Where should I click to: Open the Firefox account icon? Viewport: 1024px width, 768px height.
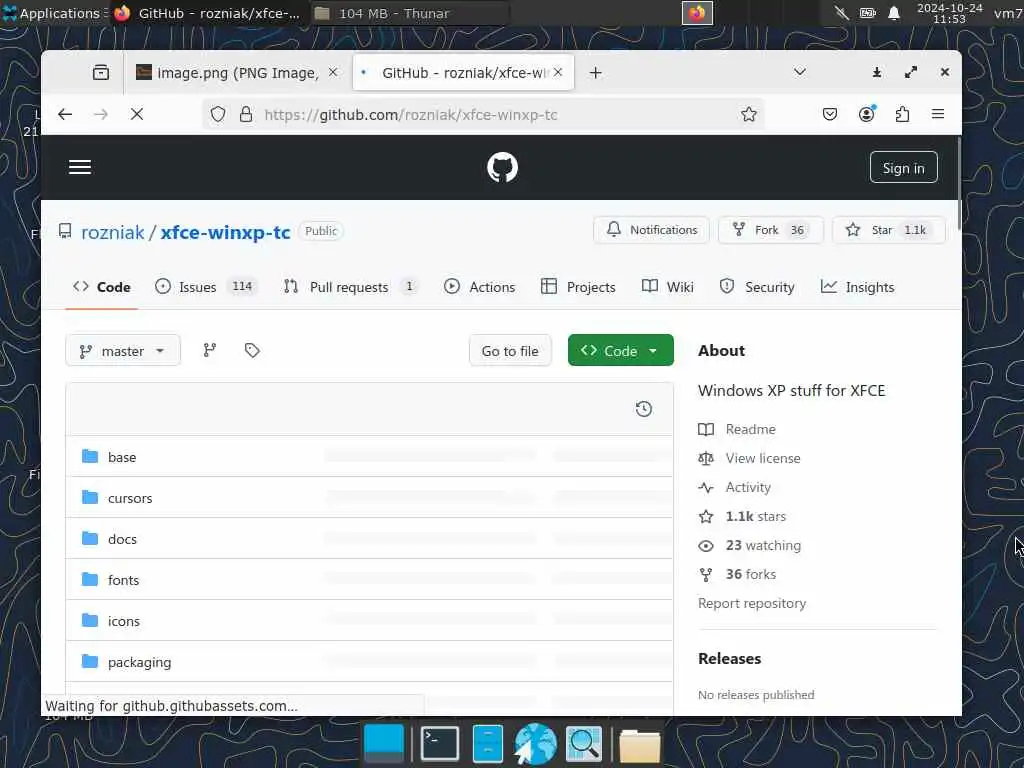[x=867, y=114]
